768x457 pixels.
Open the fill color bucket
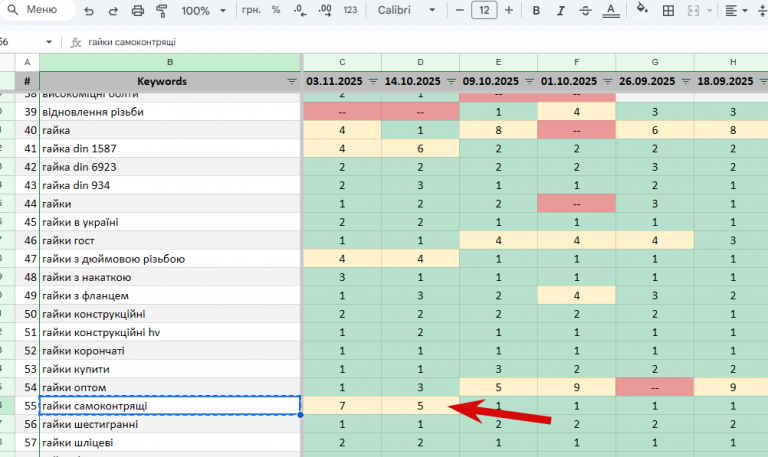tap(642, 8)
